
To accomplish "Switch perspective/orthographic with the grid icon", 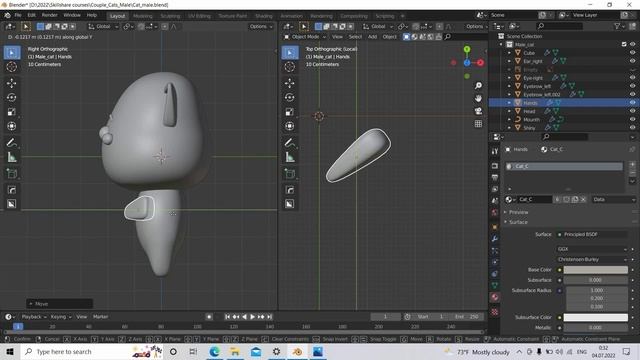I will click(x=478, y=124).
